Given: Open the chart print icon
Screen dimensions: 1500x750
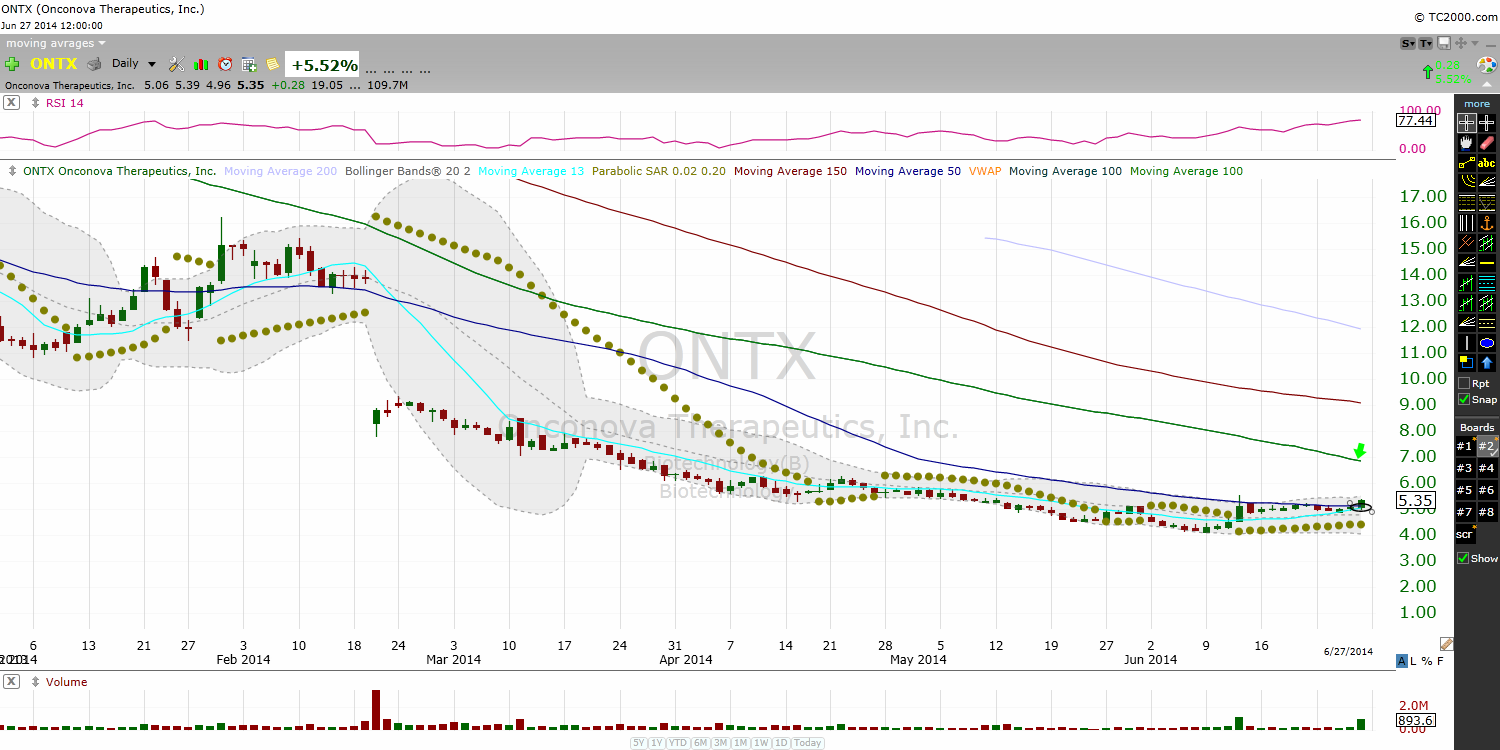Looking at the screenshot, I should point(94,63).
